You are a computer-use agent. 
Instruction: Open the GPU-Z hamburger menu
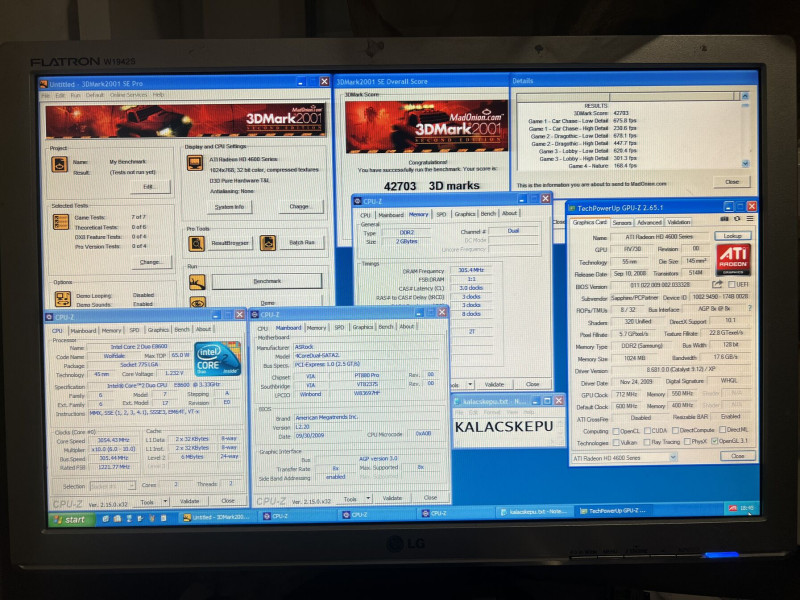pos(750,219)
